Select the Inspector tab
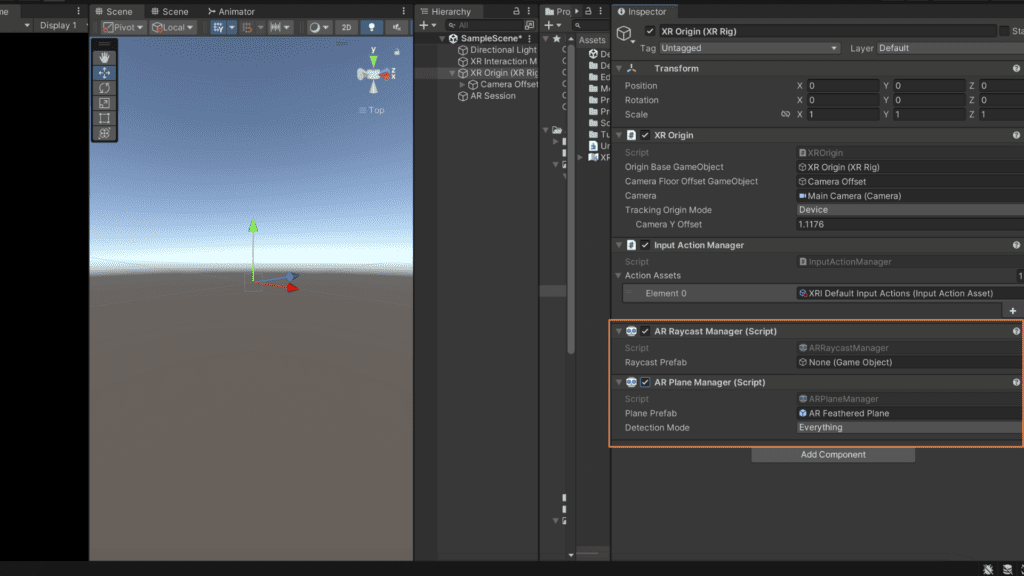This screenshot has height=576, width=1024. (x=645, y=11)
